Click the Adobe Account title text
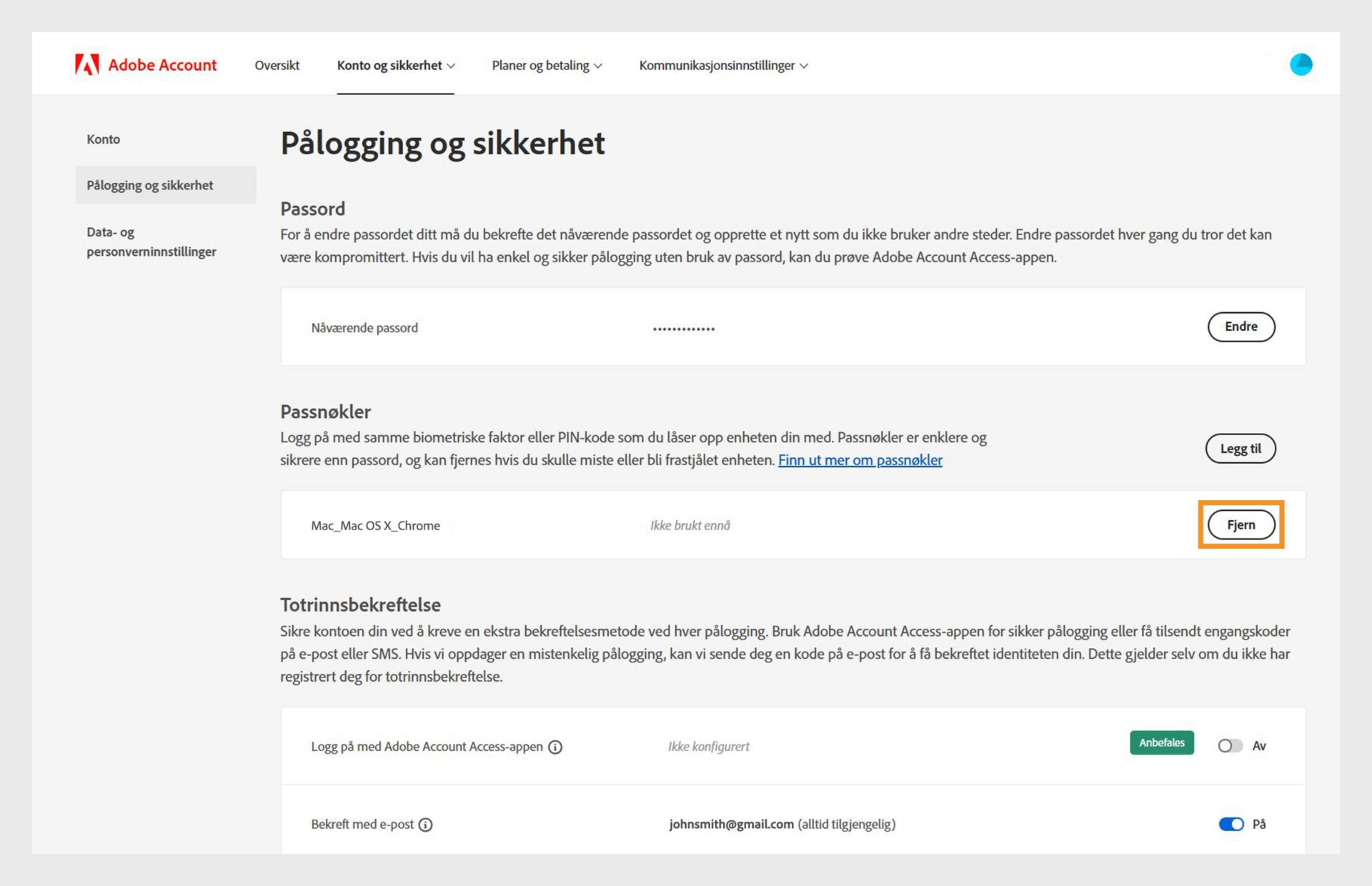This screenshot has height=886, width=1372. point(162,65)
